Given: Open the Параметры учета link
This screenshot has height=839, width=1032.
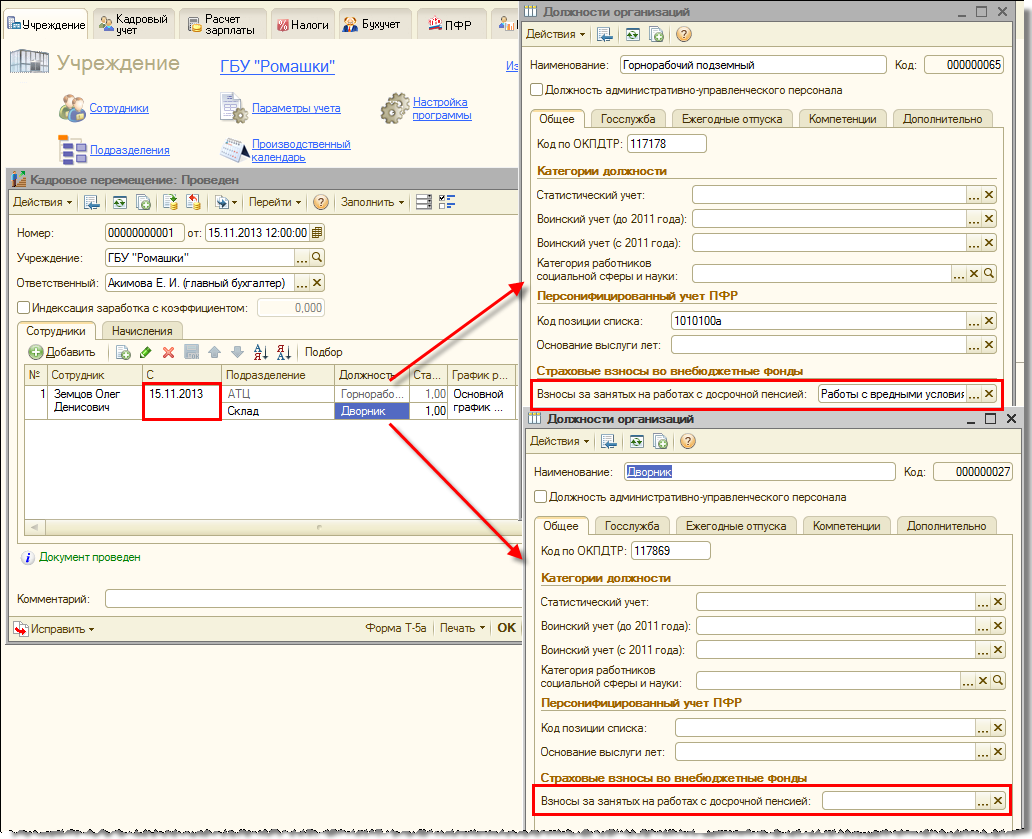Looking at the screenshot, I should pos(296,108).
